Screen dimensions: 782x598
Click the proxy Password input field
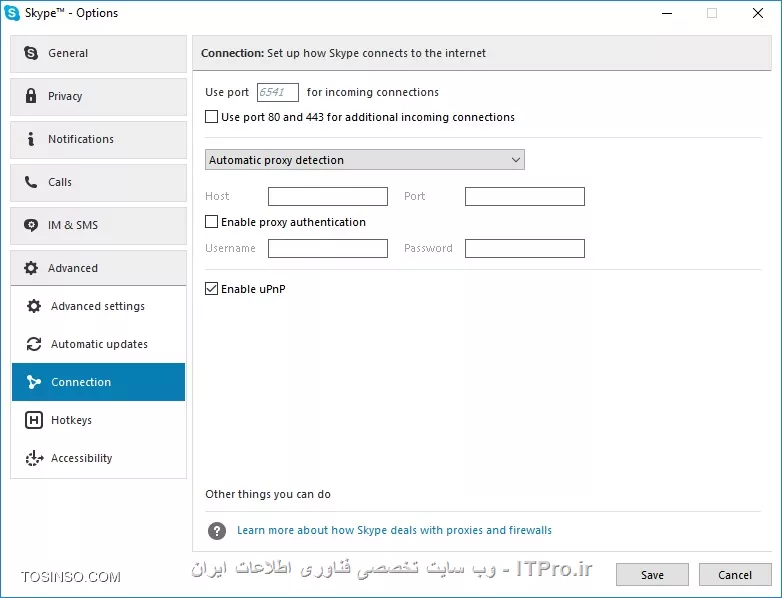(525, 248)
